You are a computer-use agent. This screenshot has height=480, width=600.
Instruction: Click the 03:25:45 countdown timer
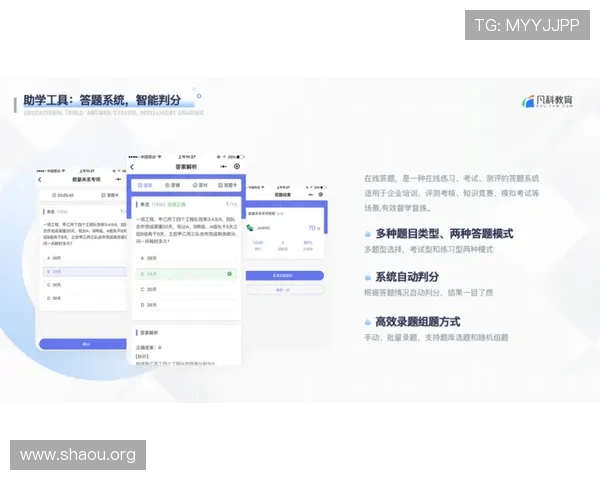coord(65,195)
